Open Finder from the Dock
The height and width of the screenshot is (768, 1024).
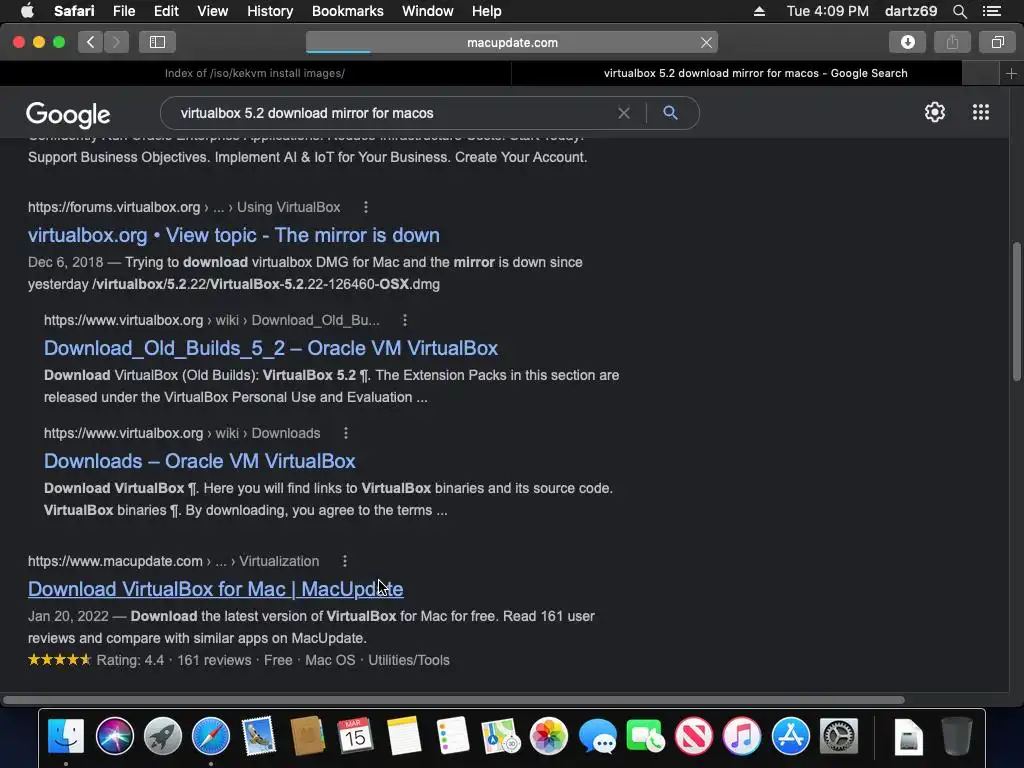(66, 736)
